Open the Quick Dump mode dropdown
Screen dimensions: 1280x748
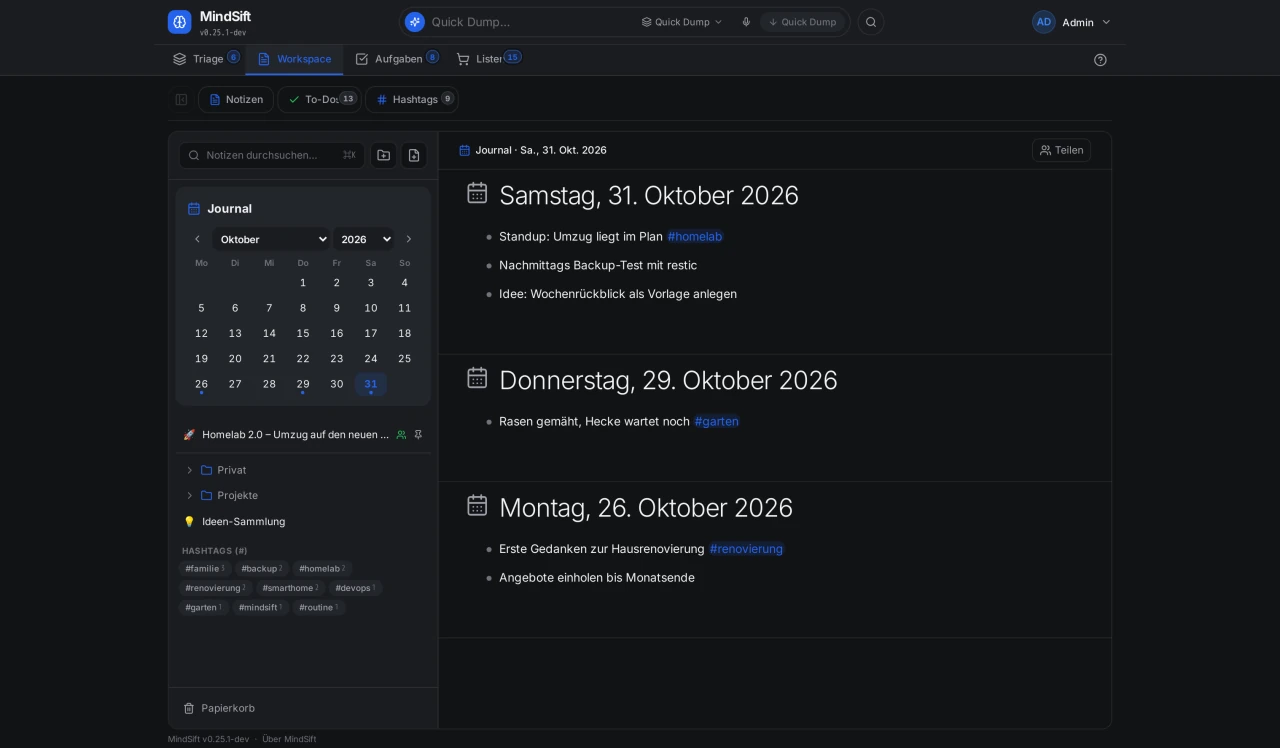click(681, 22)
